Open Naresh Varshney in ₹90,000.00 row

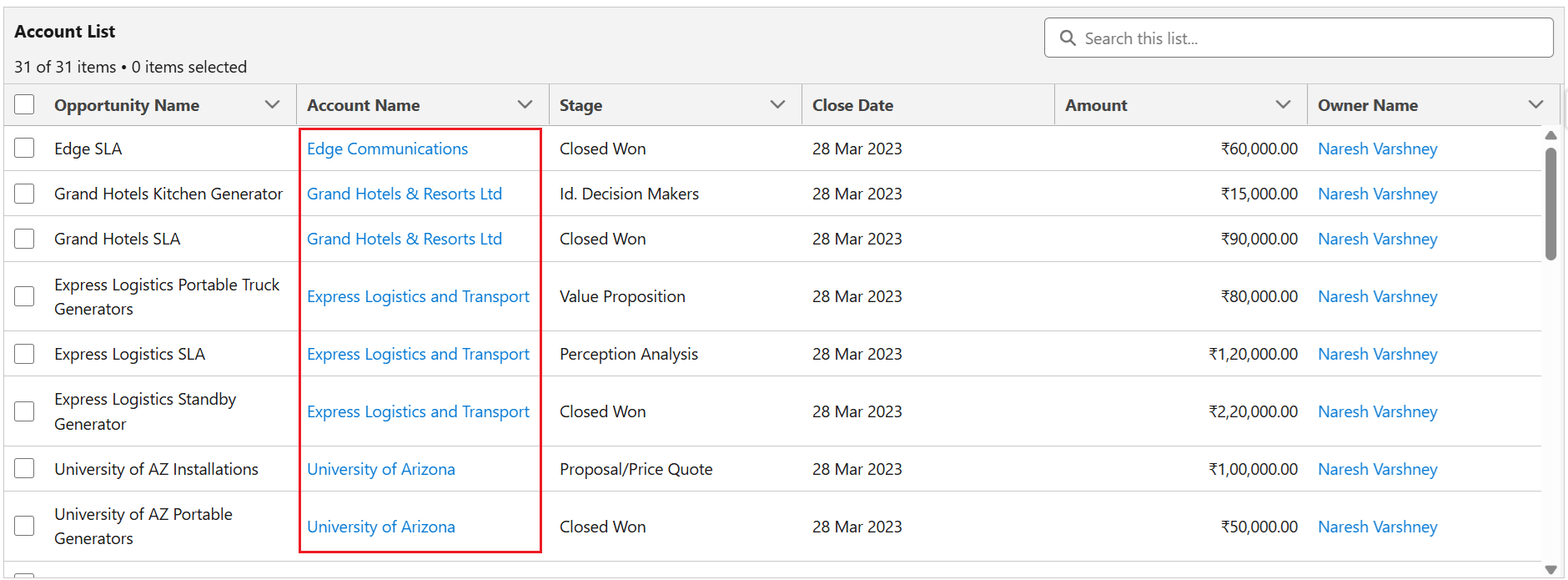(x=1377, y=239)
